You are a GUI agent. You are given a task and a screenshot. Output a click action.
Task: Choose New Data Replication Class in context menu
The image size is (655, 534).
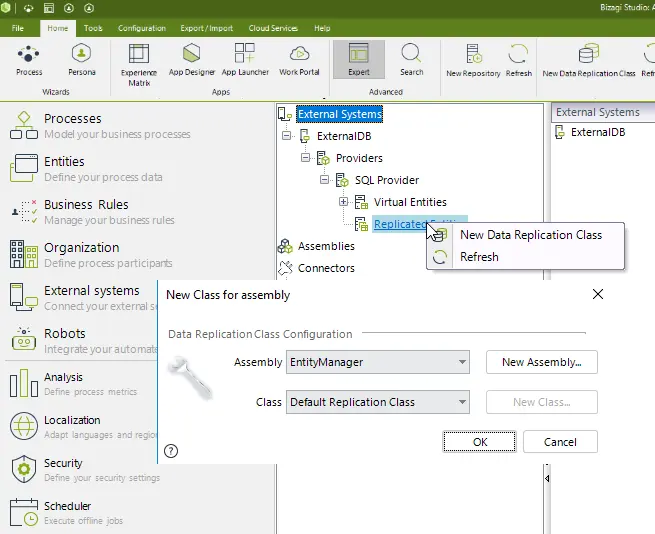(526, 235)
